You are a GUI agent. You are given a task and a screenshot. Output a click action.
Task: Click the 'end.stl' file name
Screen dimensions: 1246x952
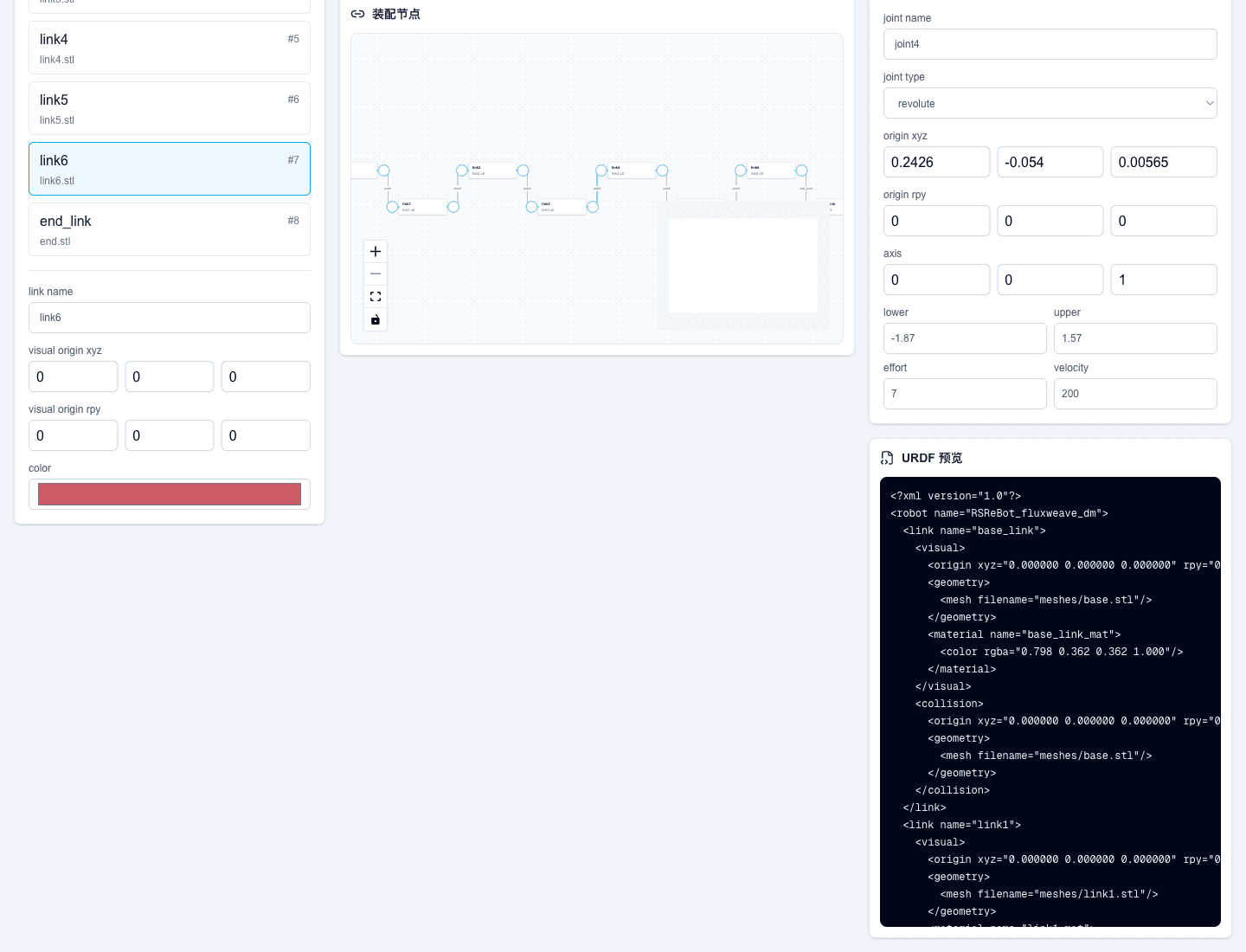[55, 241]
